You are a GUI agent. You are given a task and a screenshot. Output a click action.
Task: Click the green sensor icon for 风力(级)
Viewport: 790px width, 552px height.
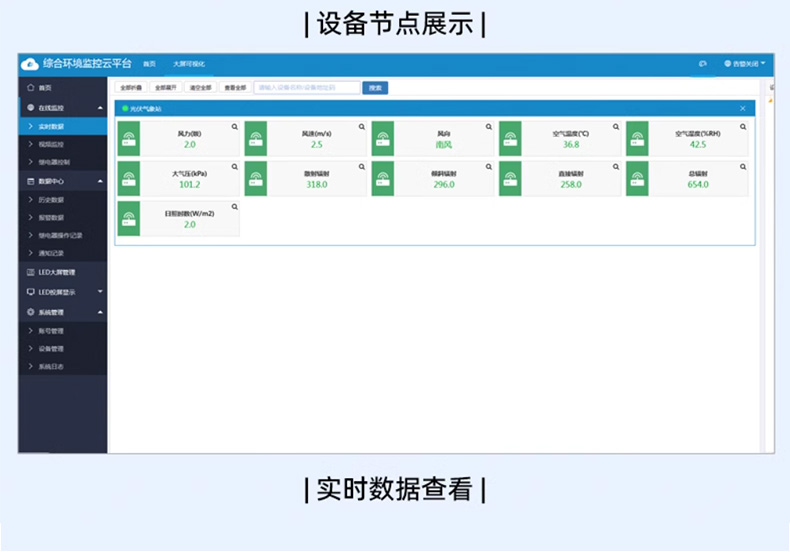point(129,139)
